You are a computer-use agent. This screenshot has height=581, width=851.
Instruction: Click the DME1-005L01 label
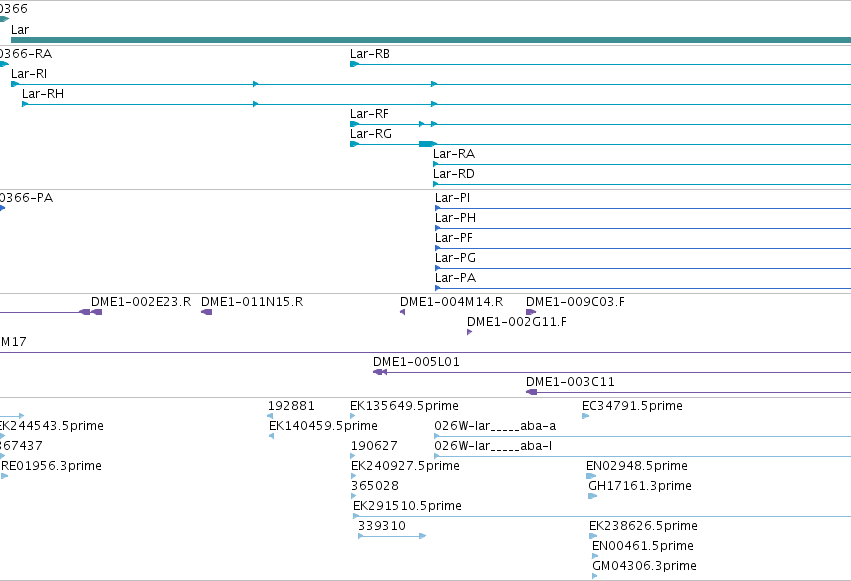[x=416, y=362]
